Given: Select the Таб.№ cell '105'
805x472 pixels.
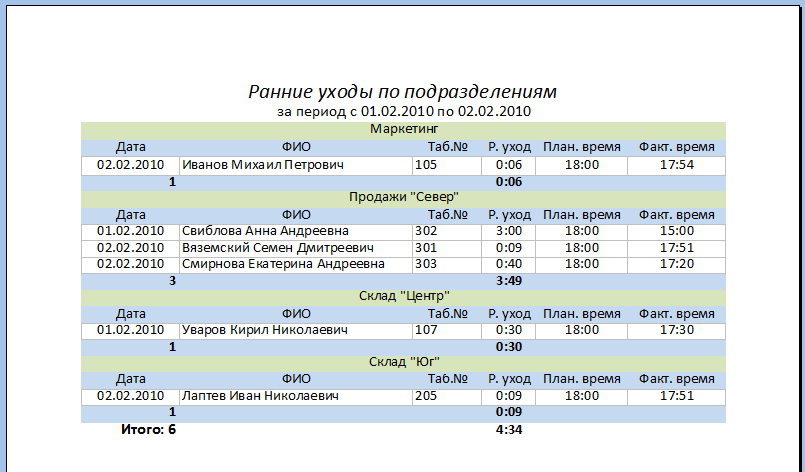Looking at the screenshot, I should tap(447, 165).
